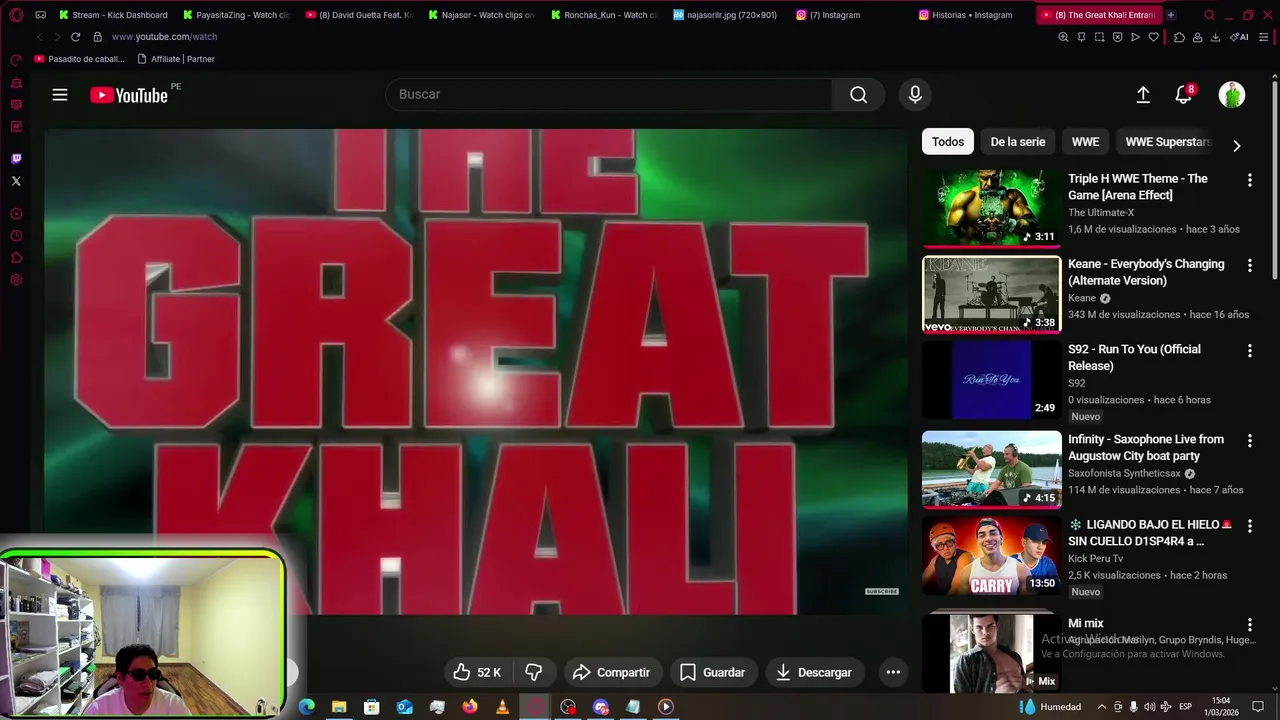
Task: Open the upload/create video icon
Action: pyautogui.click(x=1143, y=95)
